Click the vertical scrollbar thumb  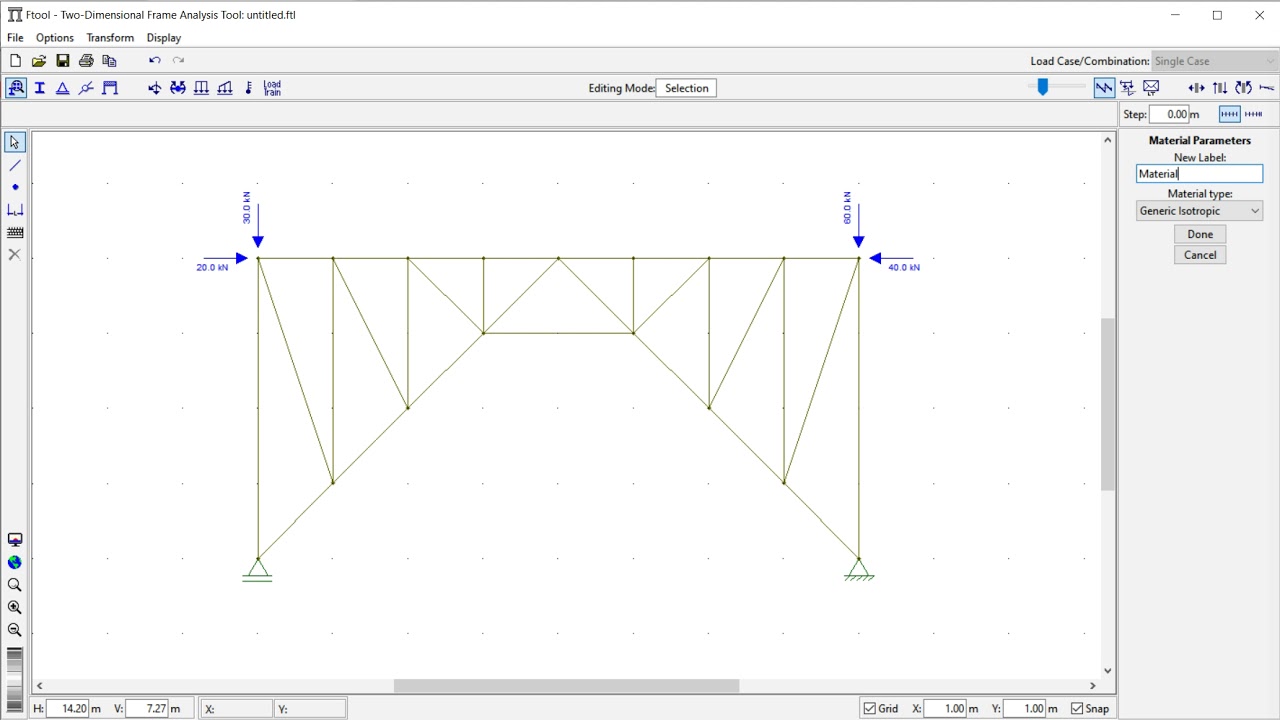point(1107,404)
